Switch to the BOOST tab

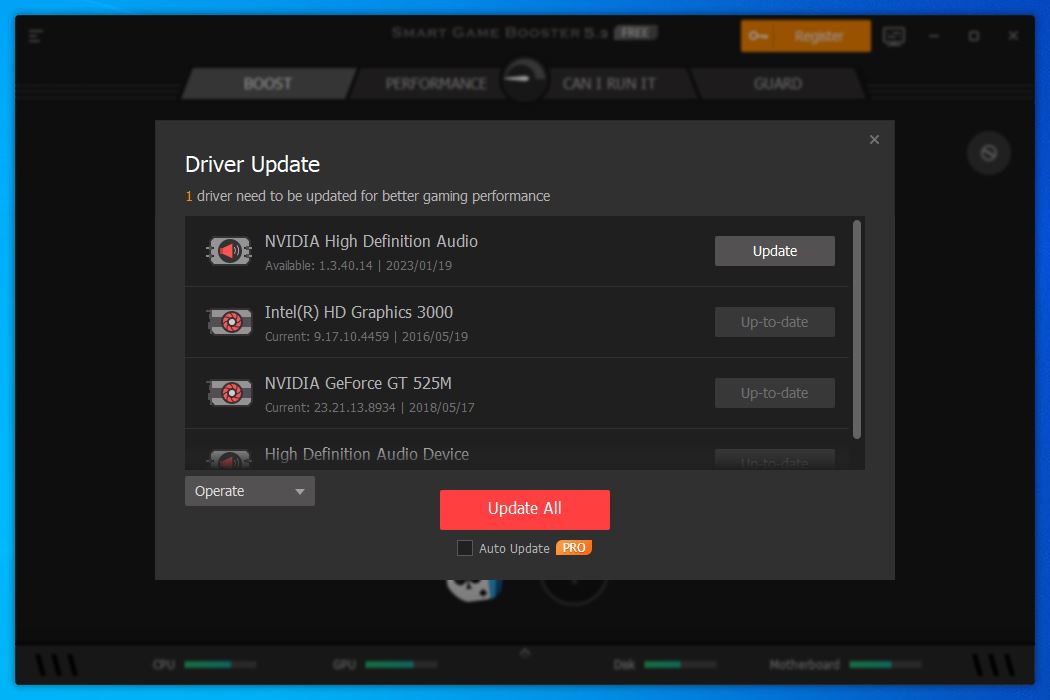[268, 84]
